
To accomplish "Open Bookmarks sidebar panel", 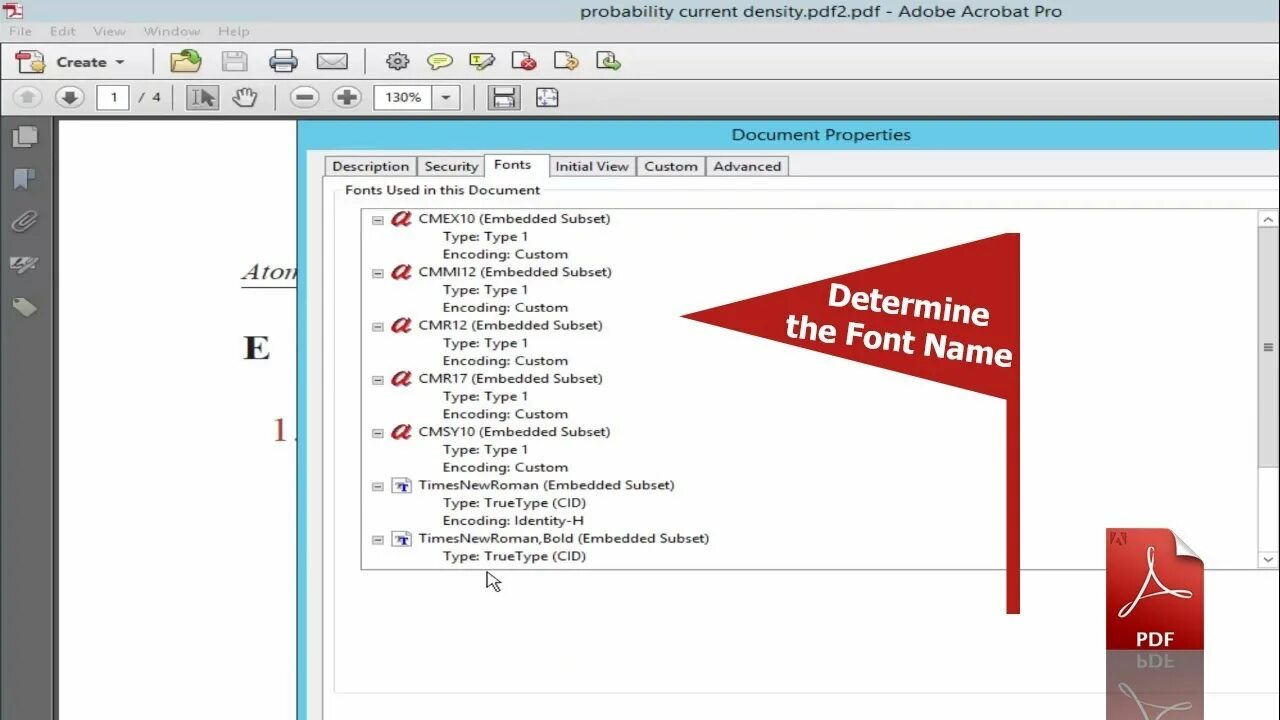I will pos(24,179).
